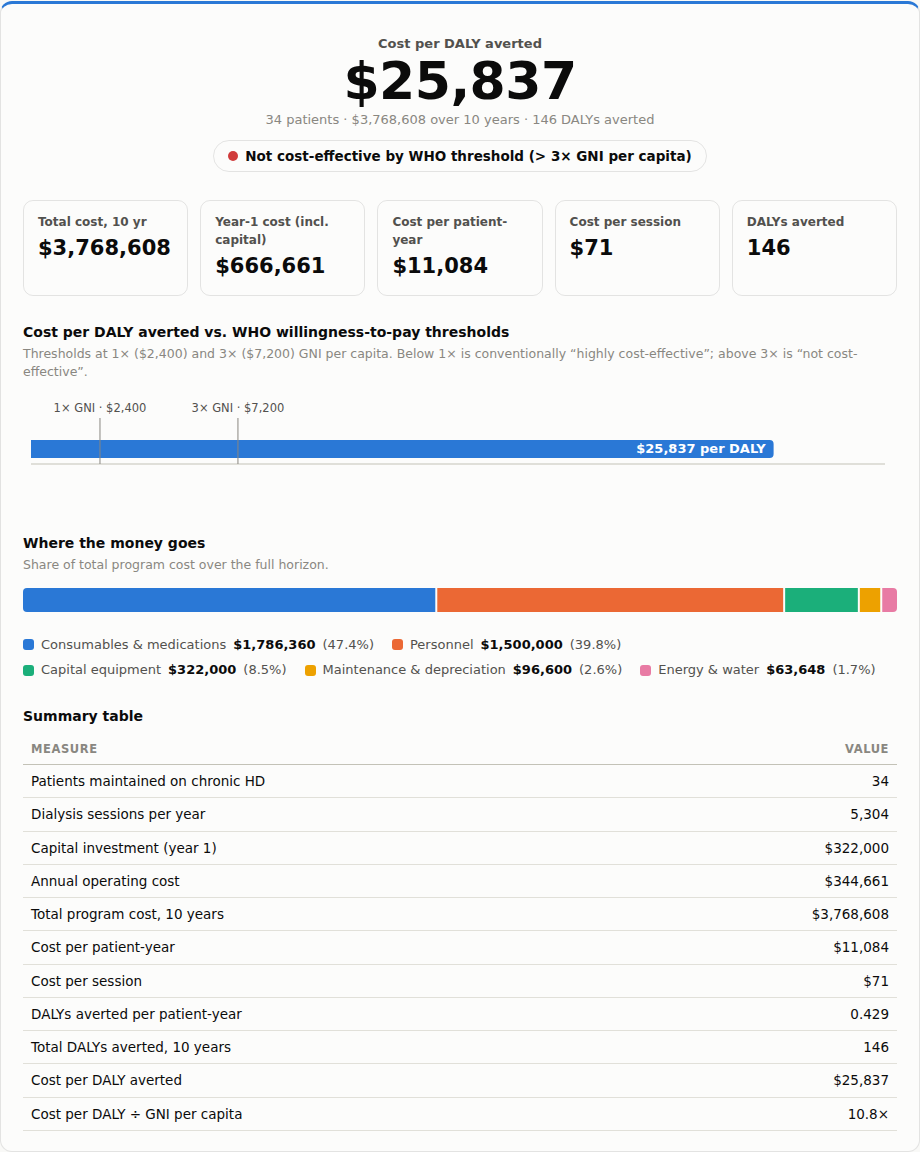Open the 'Total cost, 10 yr' summary card
Image resolution: width=920 pixels, height=1152 pixels.
tap(106, 248)
